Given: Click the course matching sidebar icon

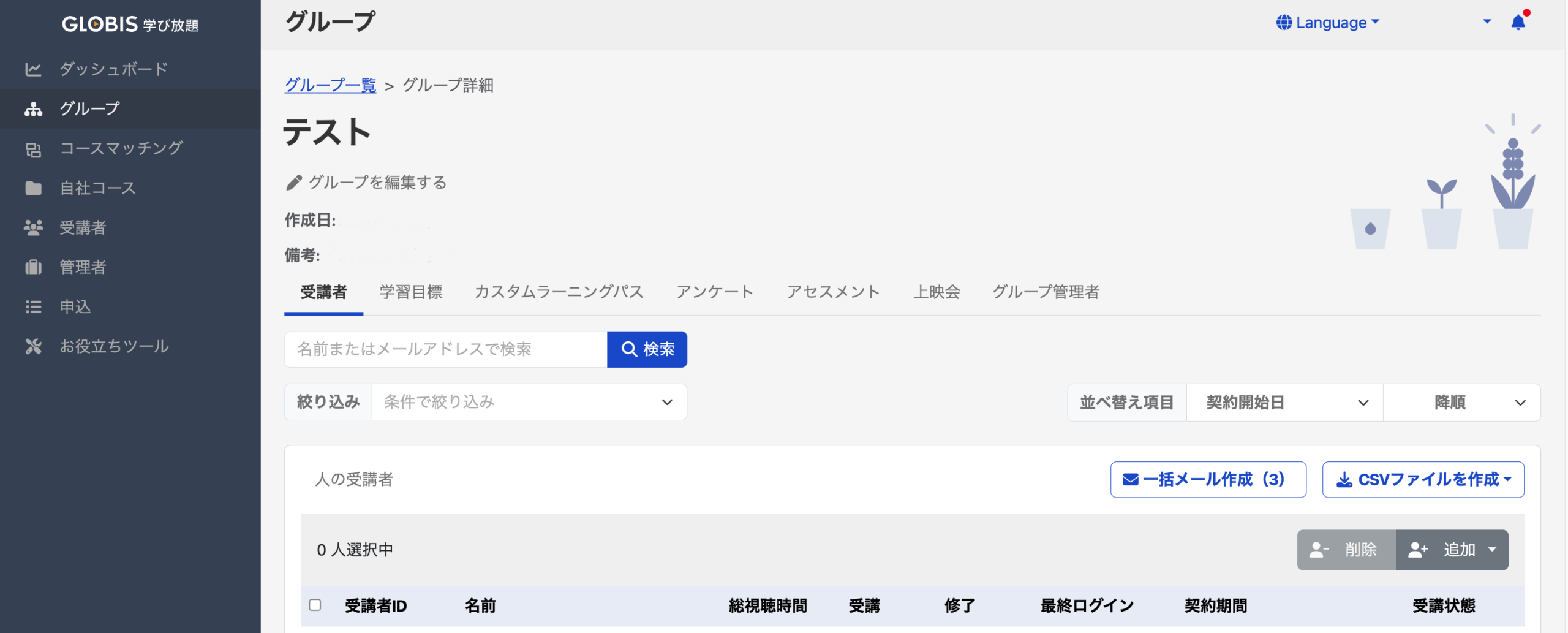Looking at the screenshot, I should tap(33, 149).
